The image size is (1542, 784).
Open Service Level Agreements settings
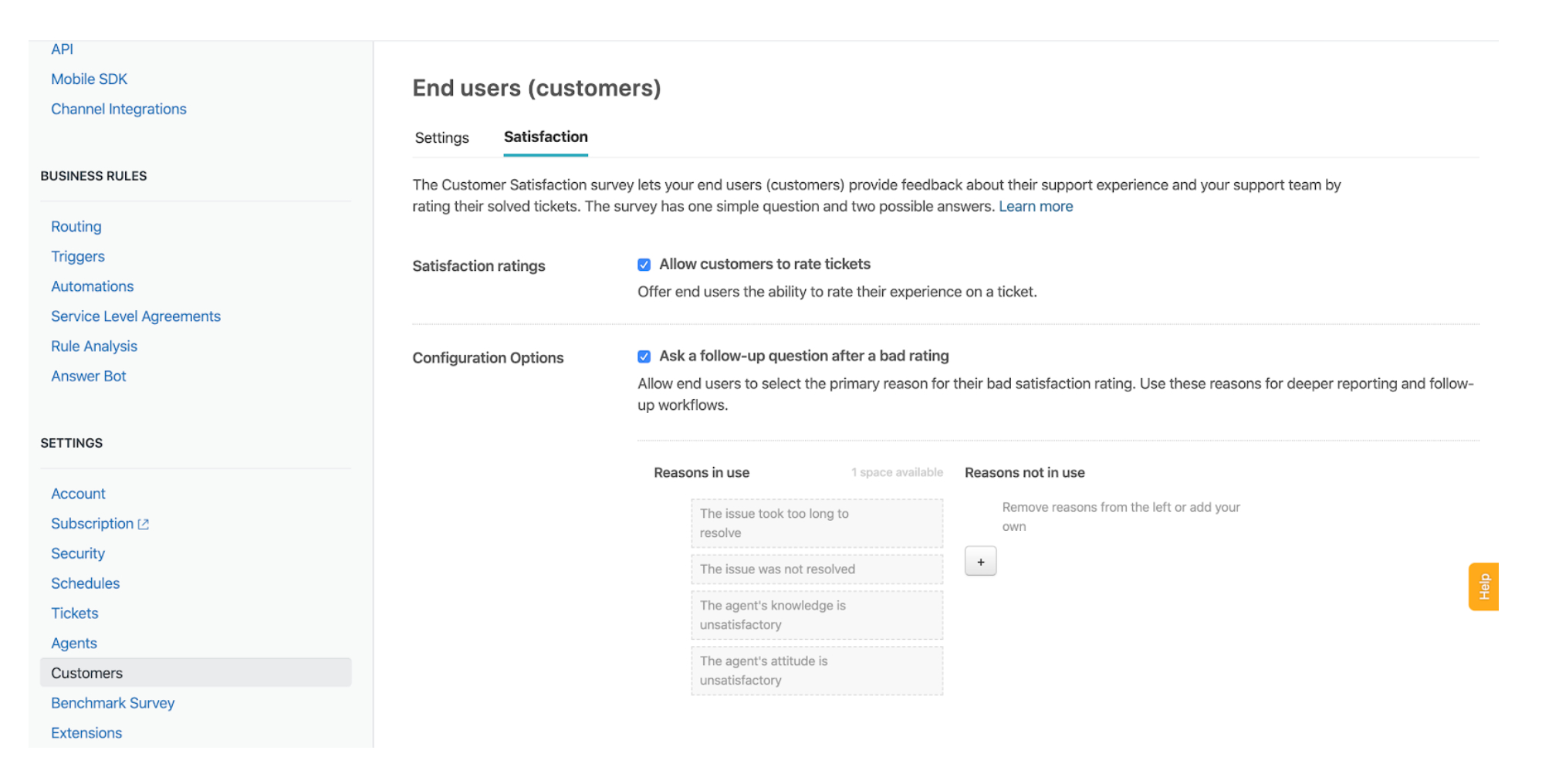pyautogui.click(x=135, y=316)
